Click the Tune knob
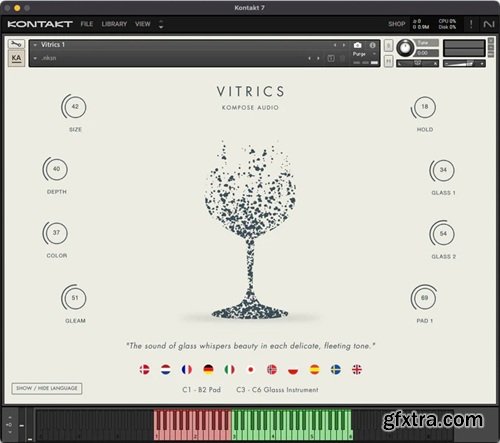Viewport: 500px width, 443px height. [x=405, y=48]
